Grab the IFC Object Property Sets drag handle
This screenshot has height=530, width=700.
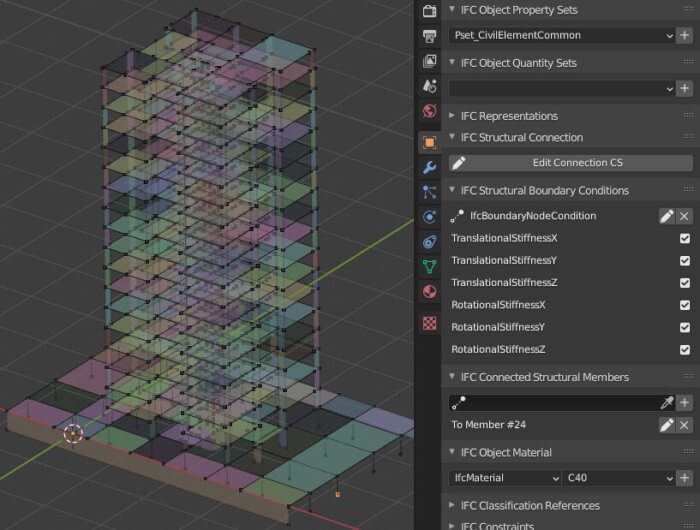point(688,9)
